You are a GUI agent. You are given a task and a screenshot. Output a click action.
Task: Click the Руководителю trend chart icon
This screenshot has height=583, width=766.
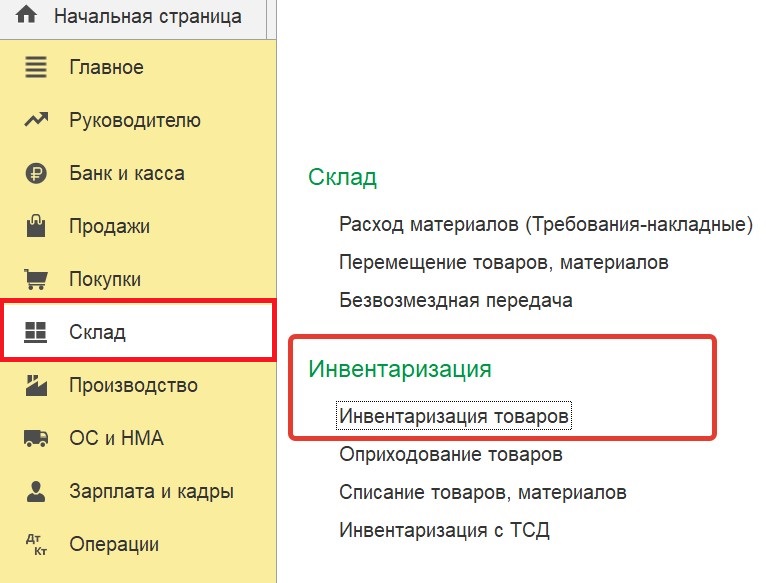point(36,120)
